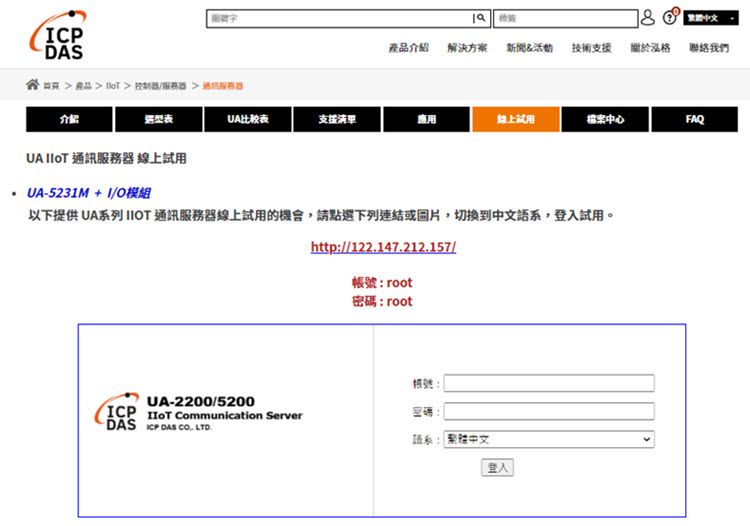Click the 通訊服務器 breadcrumb link
The image size is (750, 526).
[x=223, y=86]
